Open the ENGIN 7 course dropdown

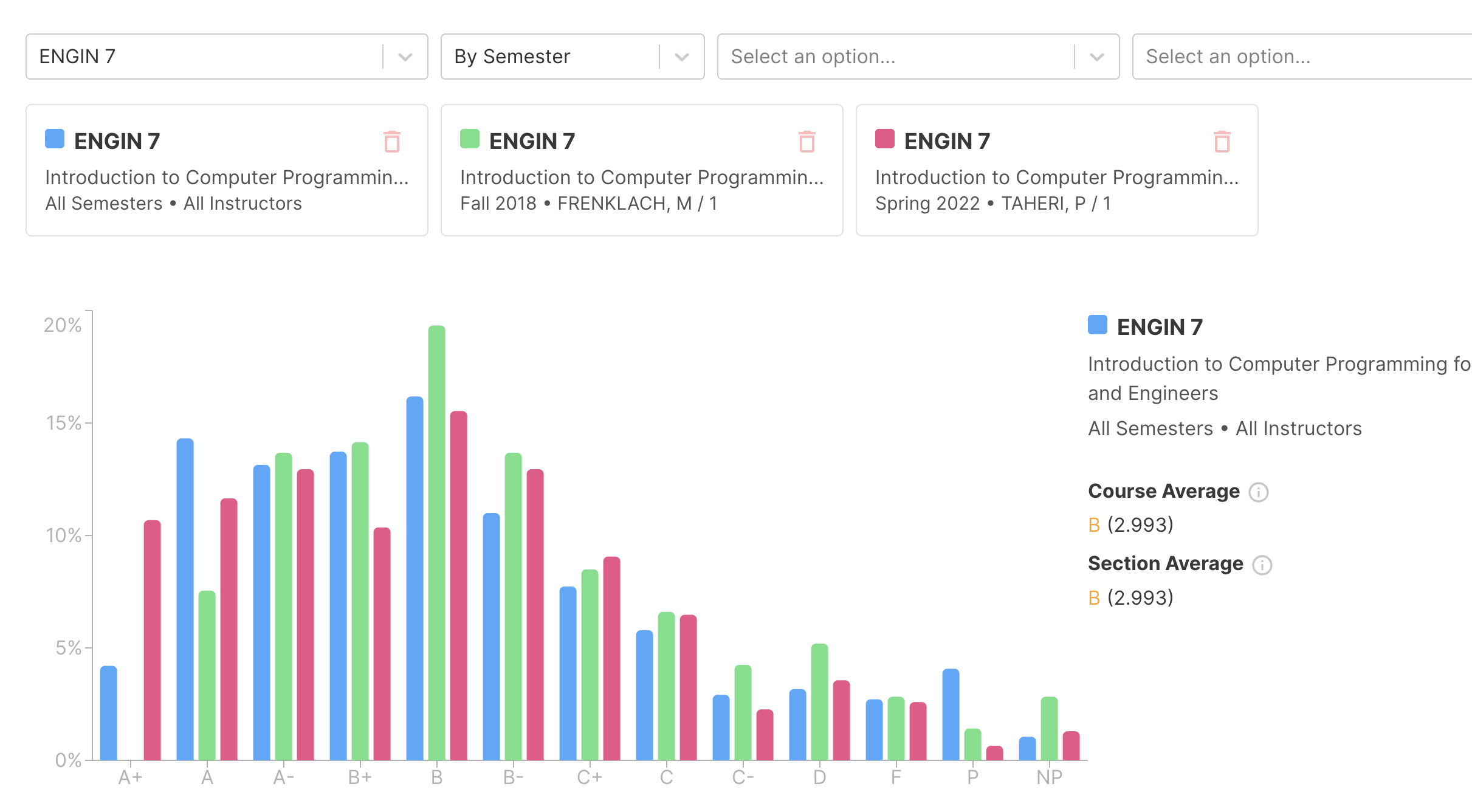405,57
